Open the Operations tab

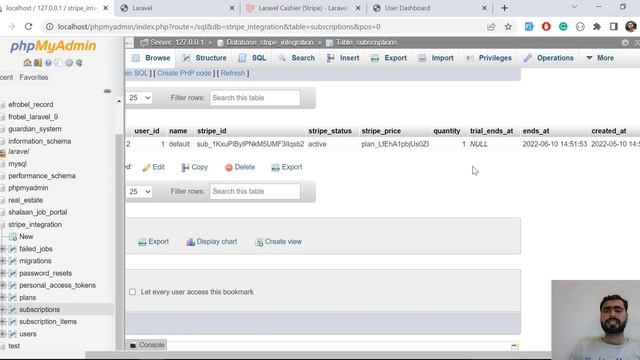point(549,58)
